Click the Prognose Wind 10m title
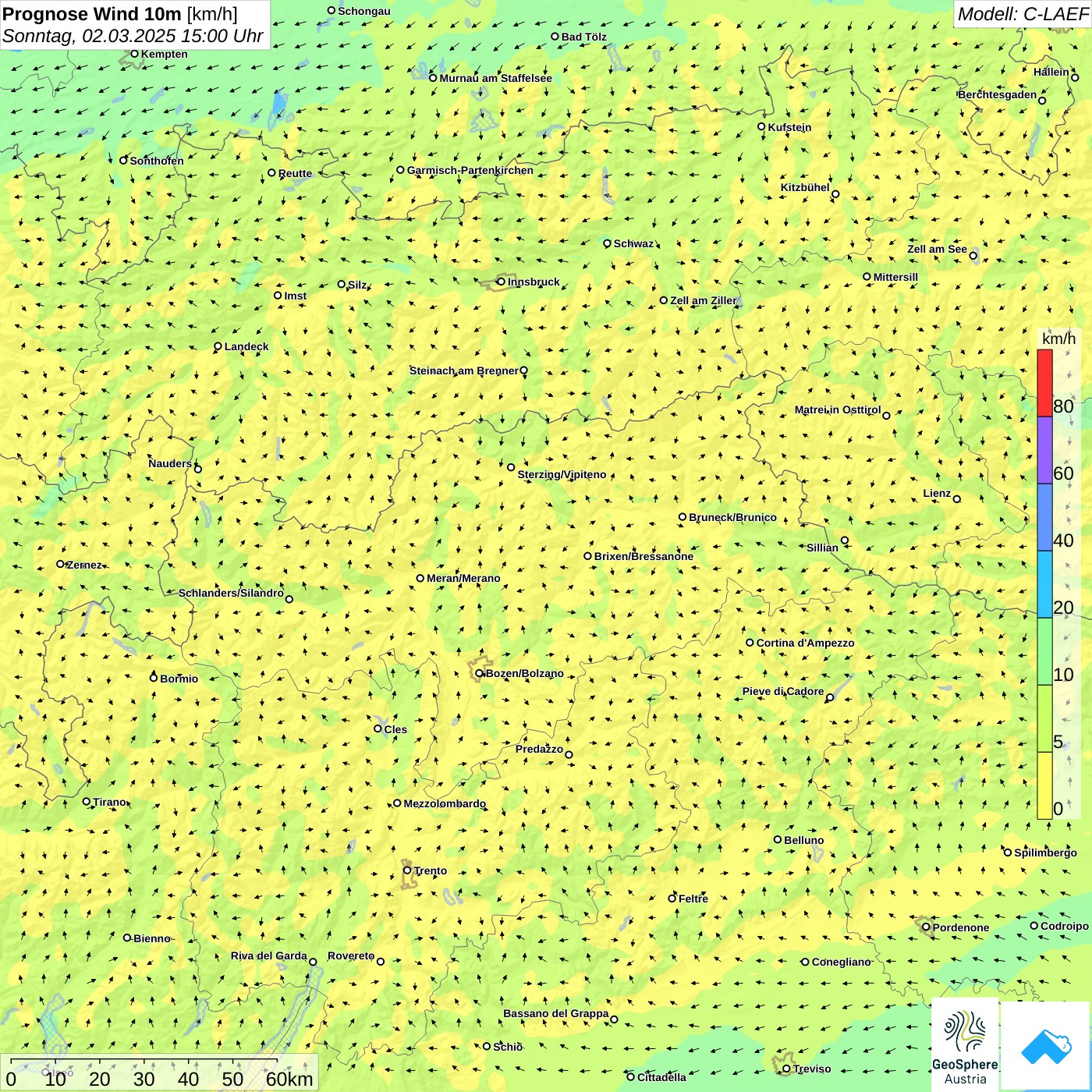 (91, 13)
